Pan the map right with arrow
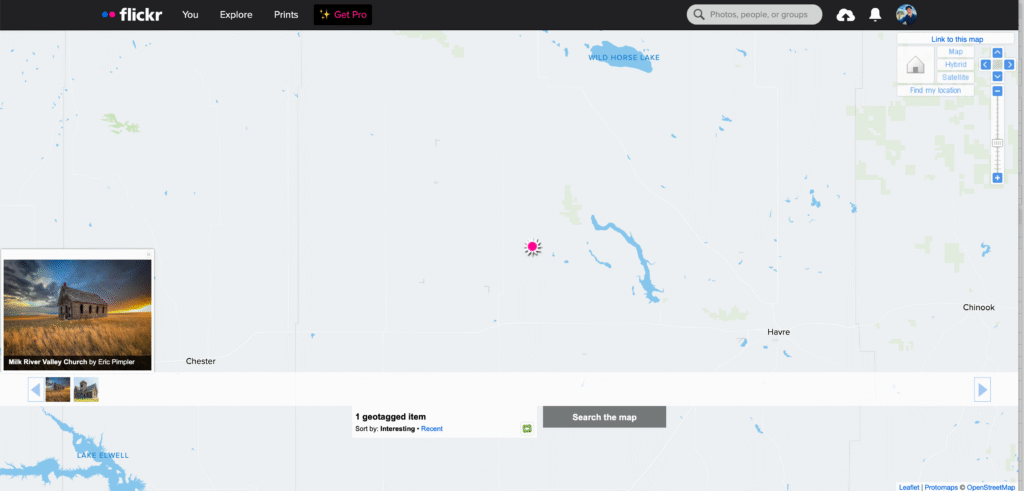Image resolution: width=1024 pixels, height=491 pixels. (1009, 65)
